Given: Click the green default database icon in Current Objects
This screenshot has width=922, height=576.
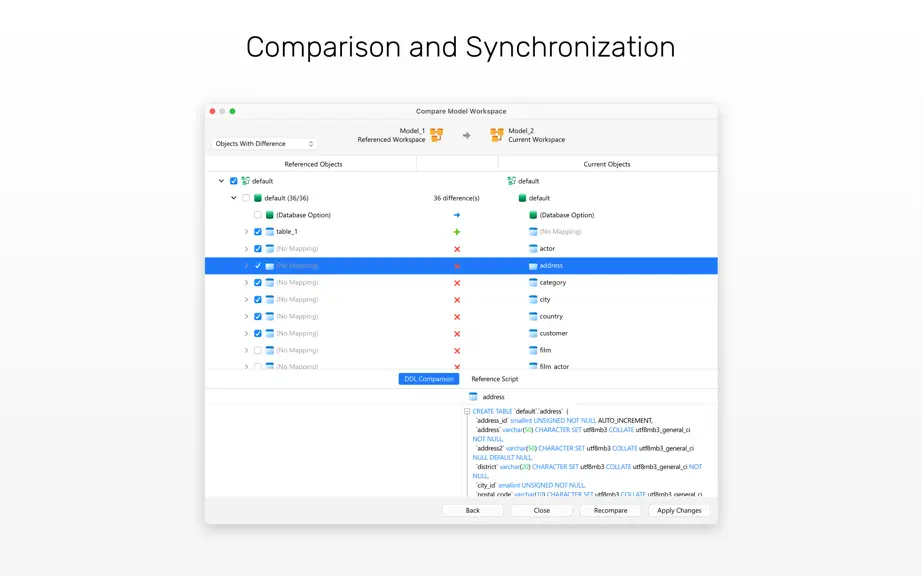Looking at the screenshot, I should pyautogui.click(x=522, y=198).
